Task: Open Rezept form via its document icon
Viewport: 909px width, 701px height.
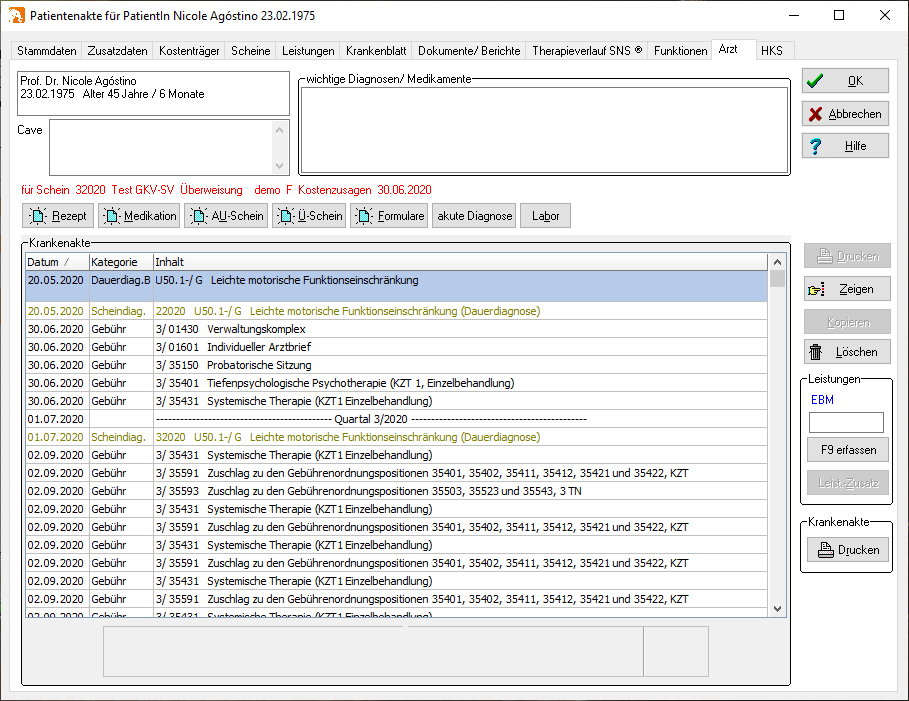Action: click(38, 216)
